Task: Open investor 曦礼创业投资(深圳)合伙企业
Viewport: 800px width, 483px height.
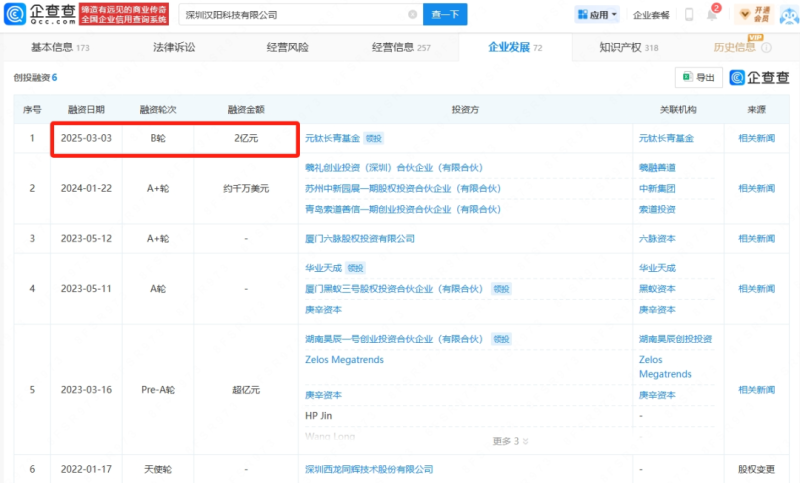Action: (393, 167)
